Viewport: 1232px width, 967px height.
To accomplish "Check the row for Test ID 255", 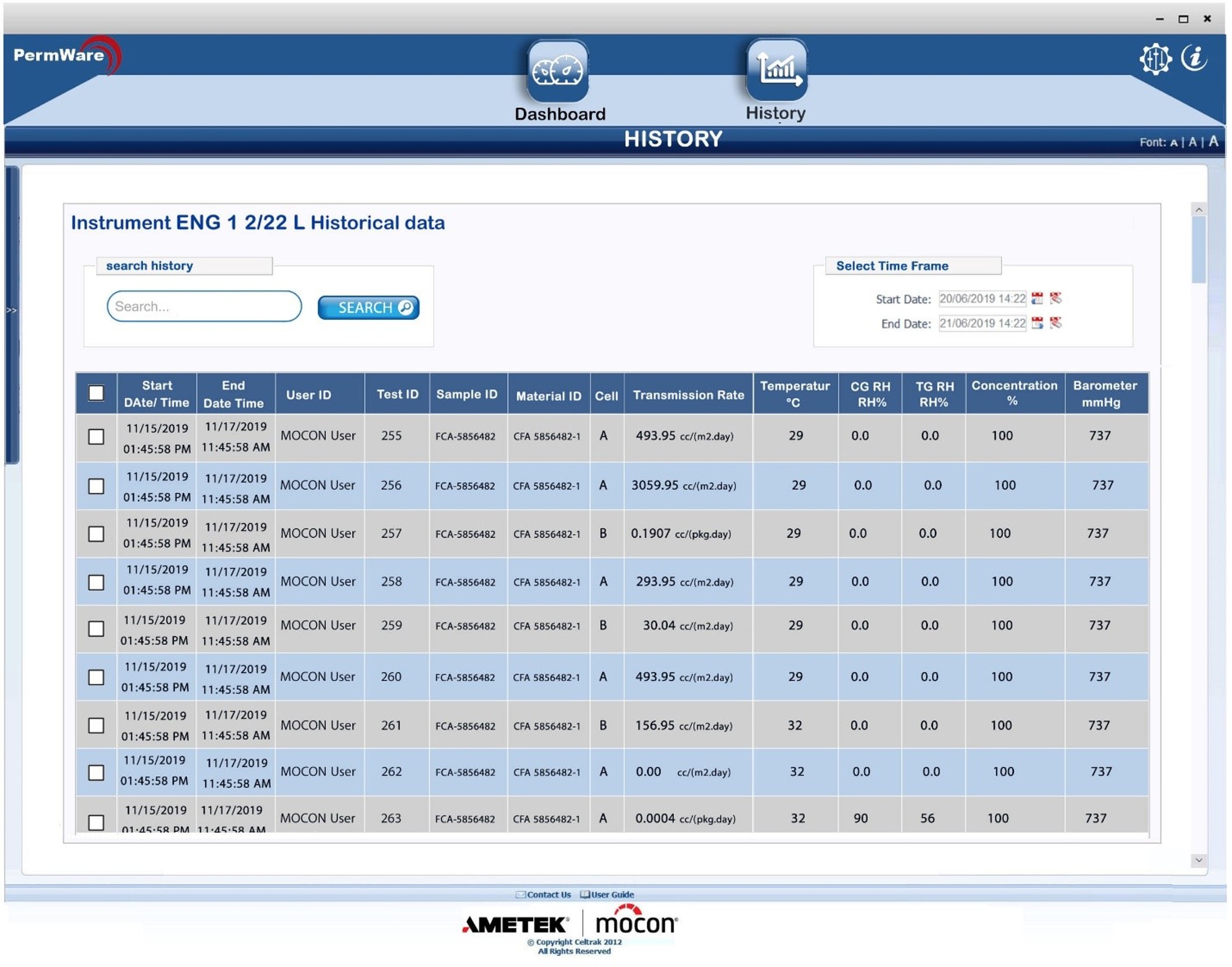I will tap(96, 437).
